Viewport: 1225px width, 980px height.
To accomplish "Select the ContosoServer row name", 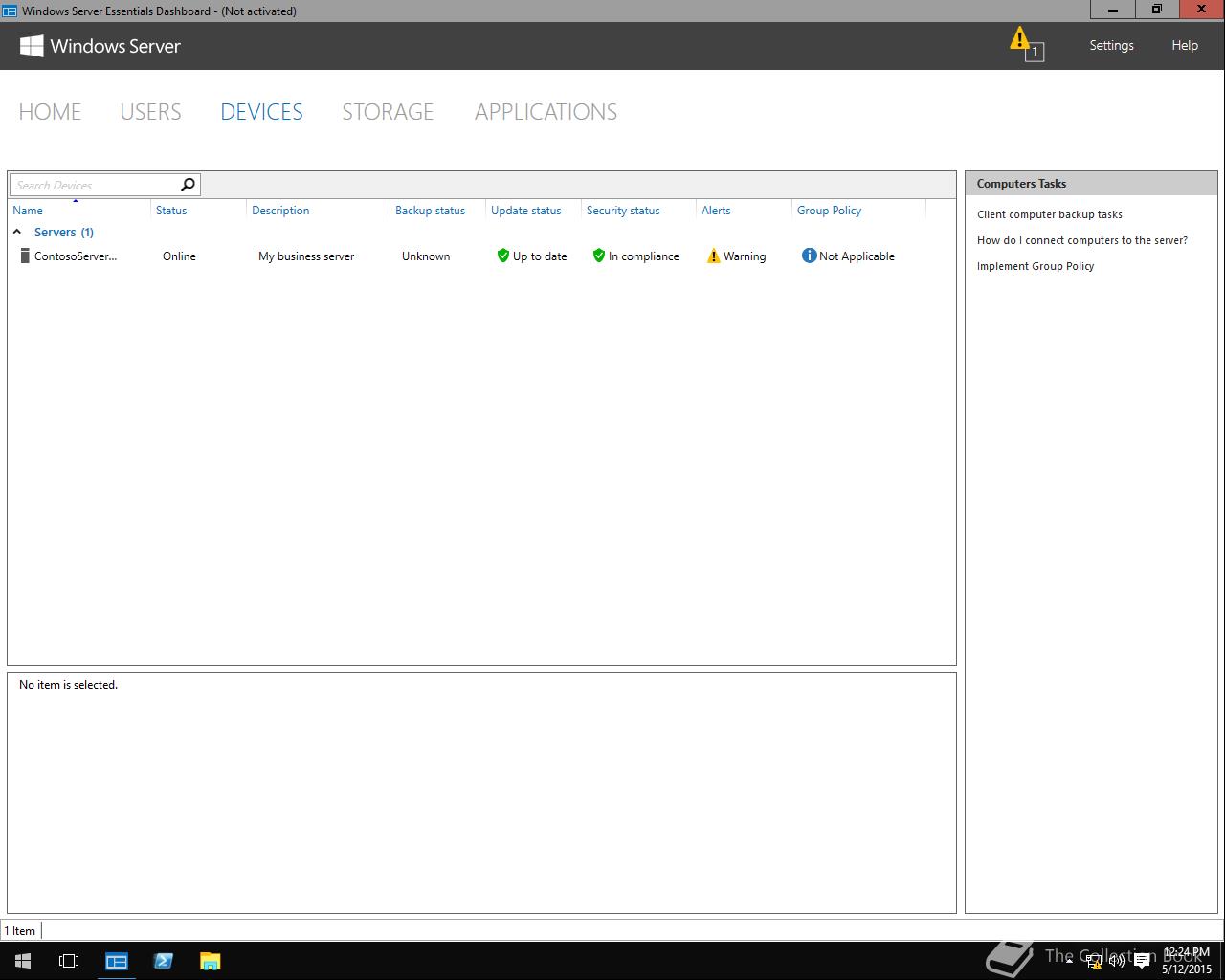I will pos(76,256).
